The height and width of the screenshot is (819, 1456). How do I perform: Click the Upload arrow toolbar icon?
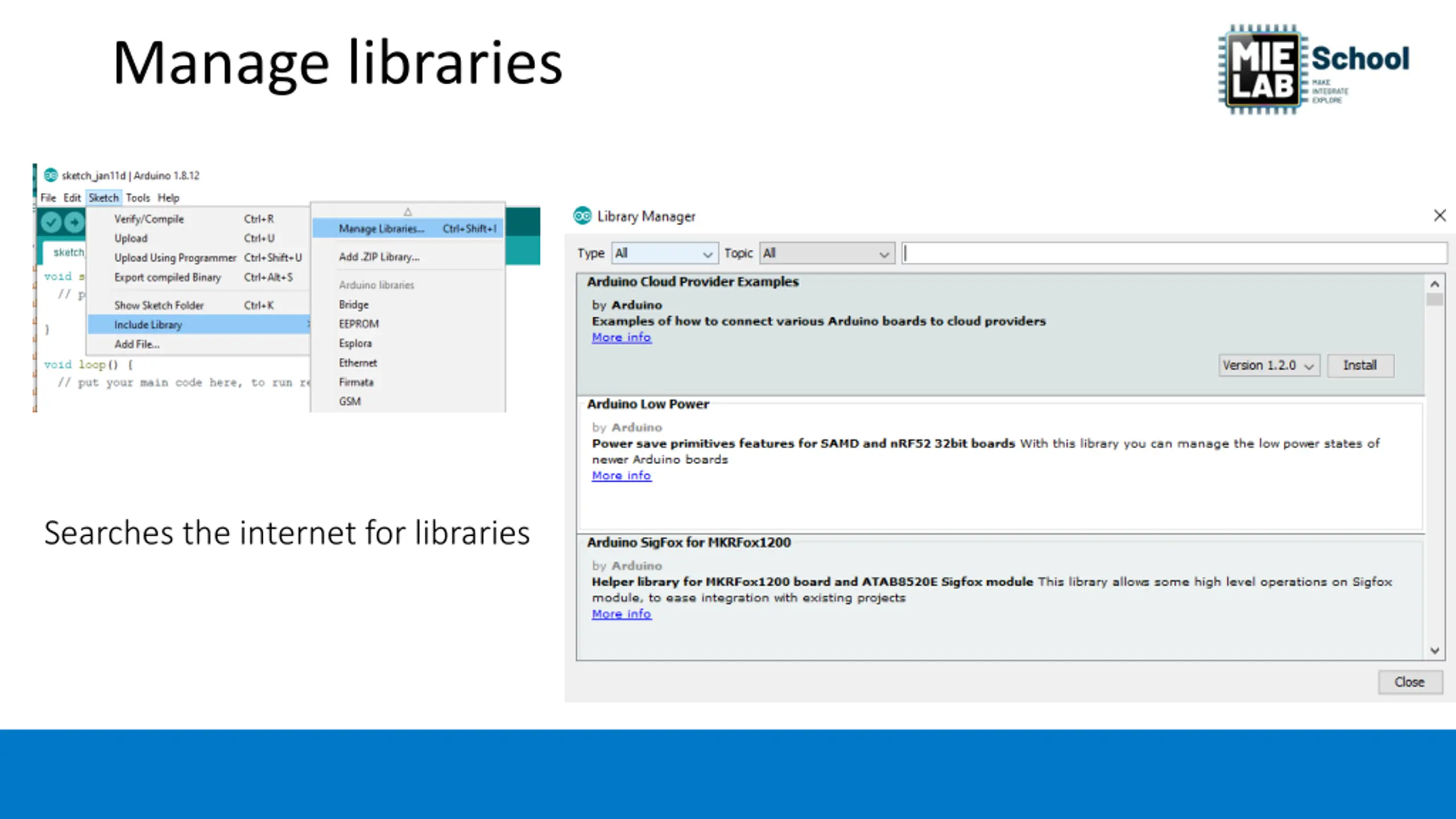pos(75,222)
